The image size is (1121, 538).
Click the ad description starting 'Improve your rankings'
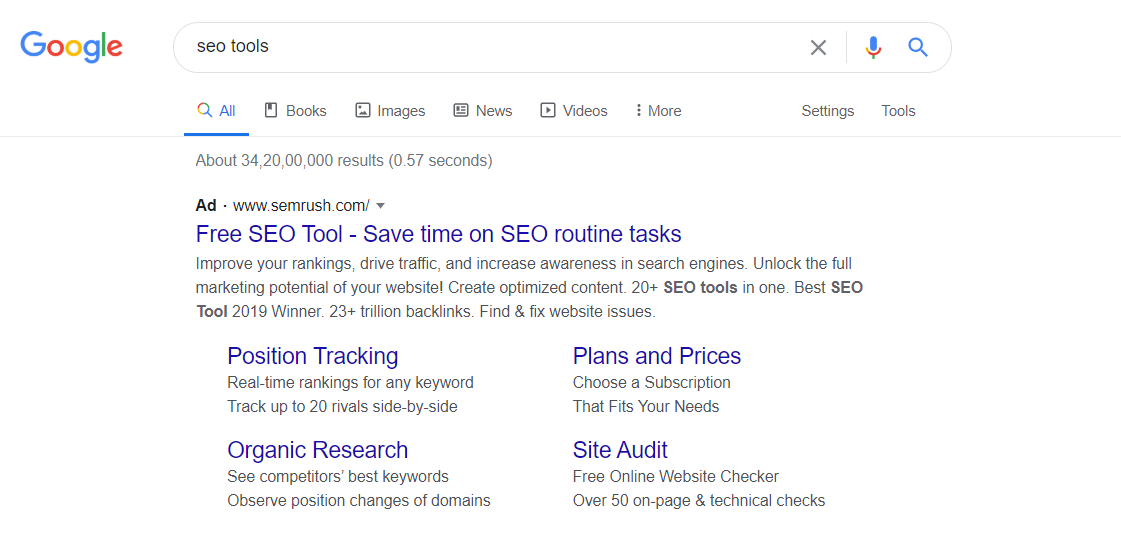tap(529, 288)
